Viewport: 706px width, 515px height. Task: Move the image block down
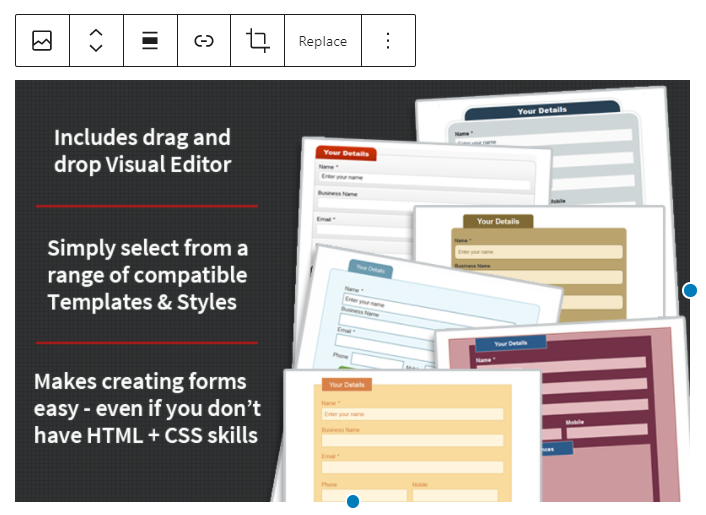[96, 50]
